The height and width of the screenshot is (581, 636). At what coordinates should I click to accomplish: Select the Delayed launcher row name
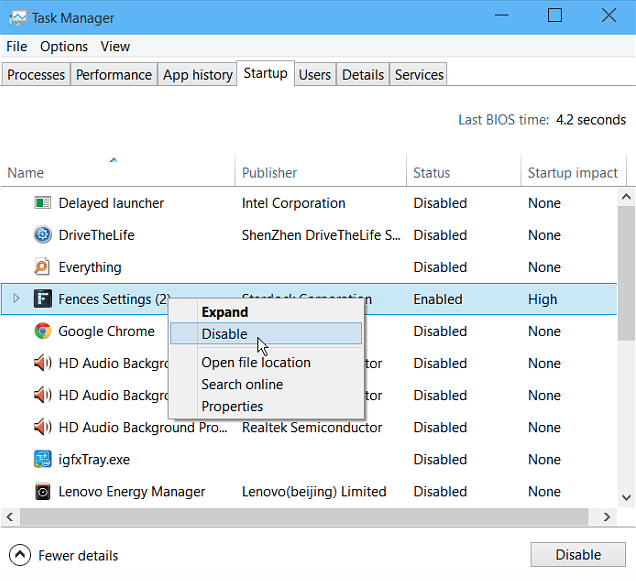click(x=111, y=203)
